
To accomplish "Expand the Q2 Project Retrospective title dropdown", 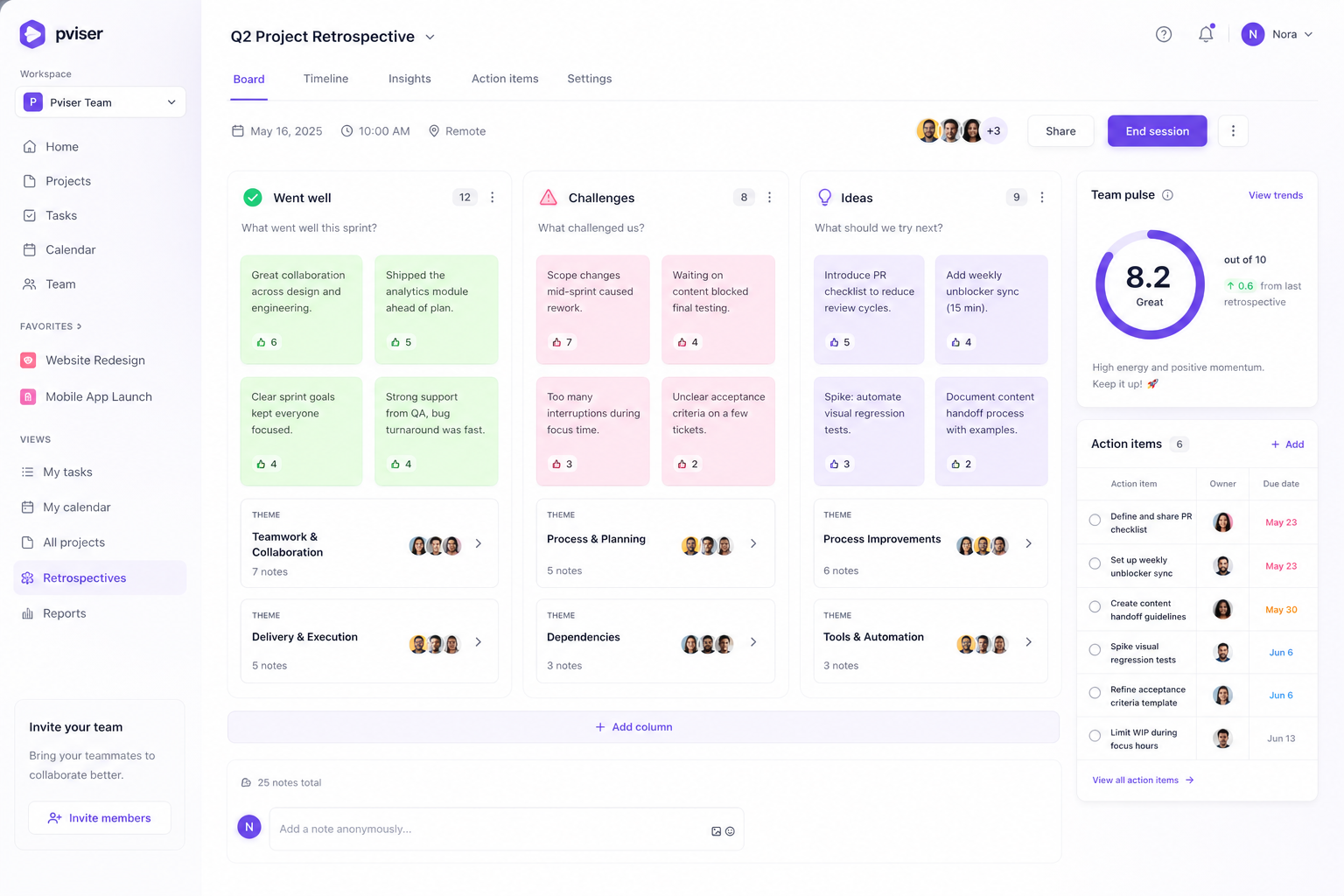I will [x=430, y=37].
